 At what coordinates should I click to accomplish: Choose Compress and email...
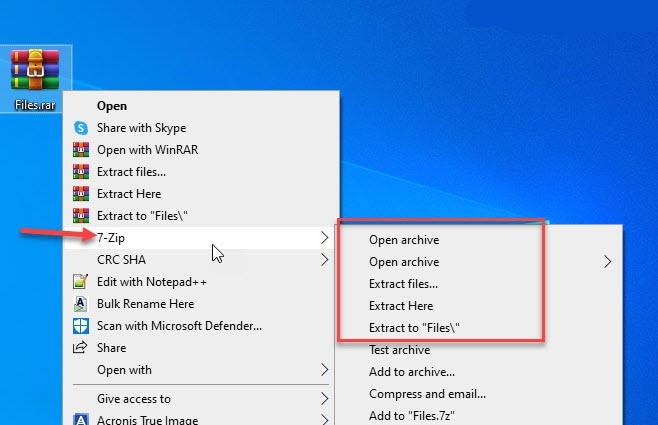[479, 394]
